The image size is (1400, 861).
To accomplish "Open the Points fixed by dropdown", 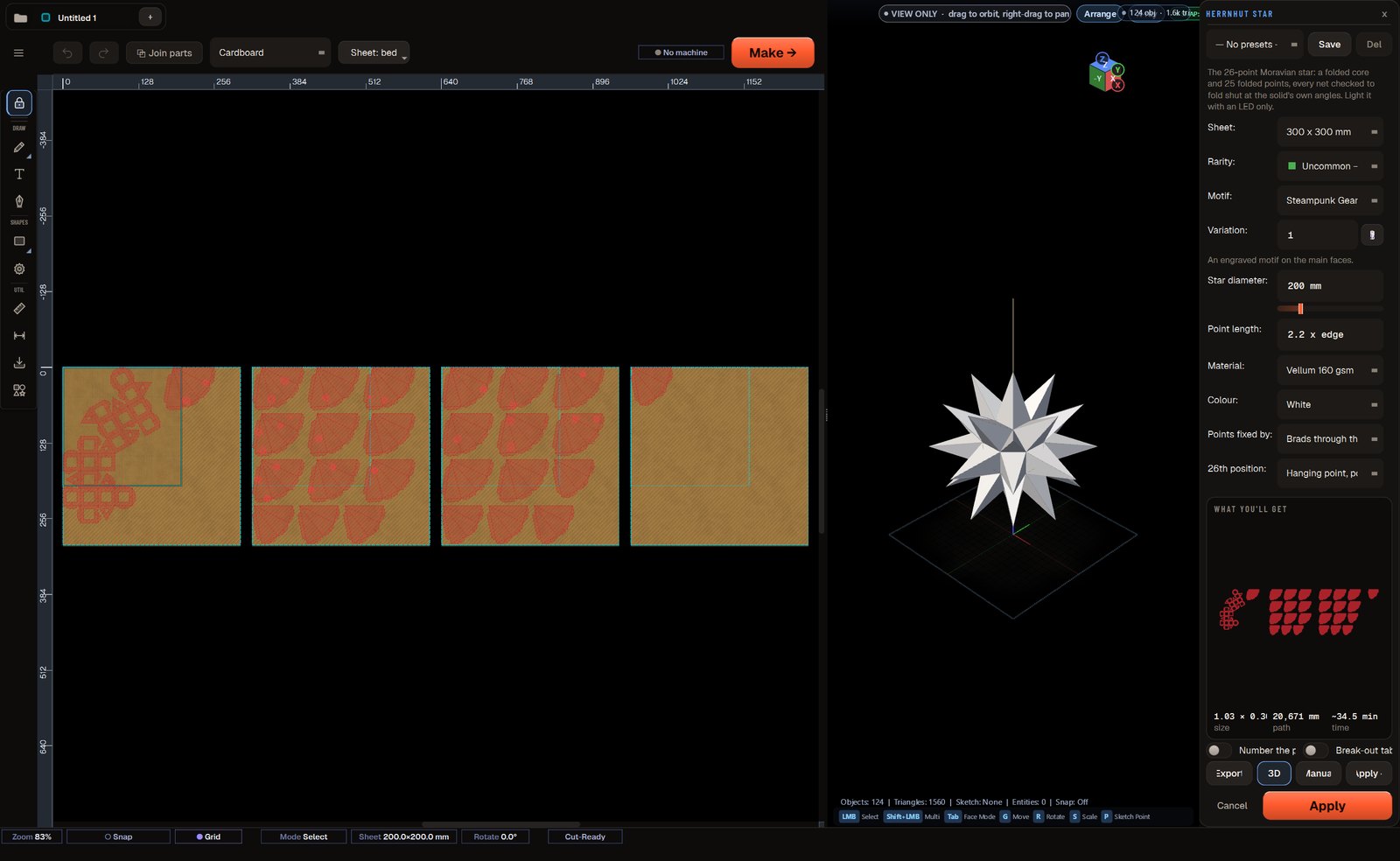I will click(x=1330, y=438).
